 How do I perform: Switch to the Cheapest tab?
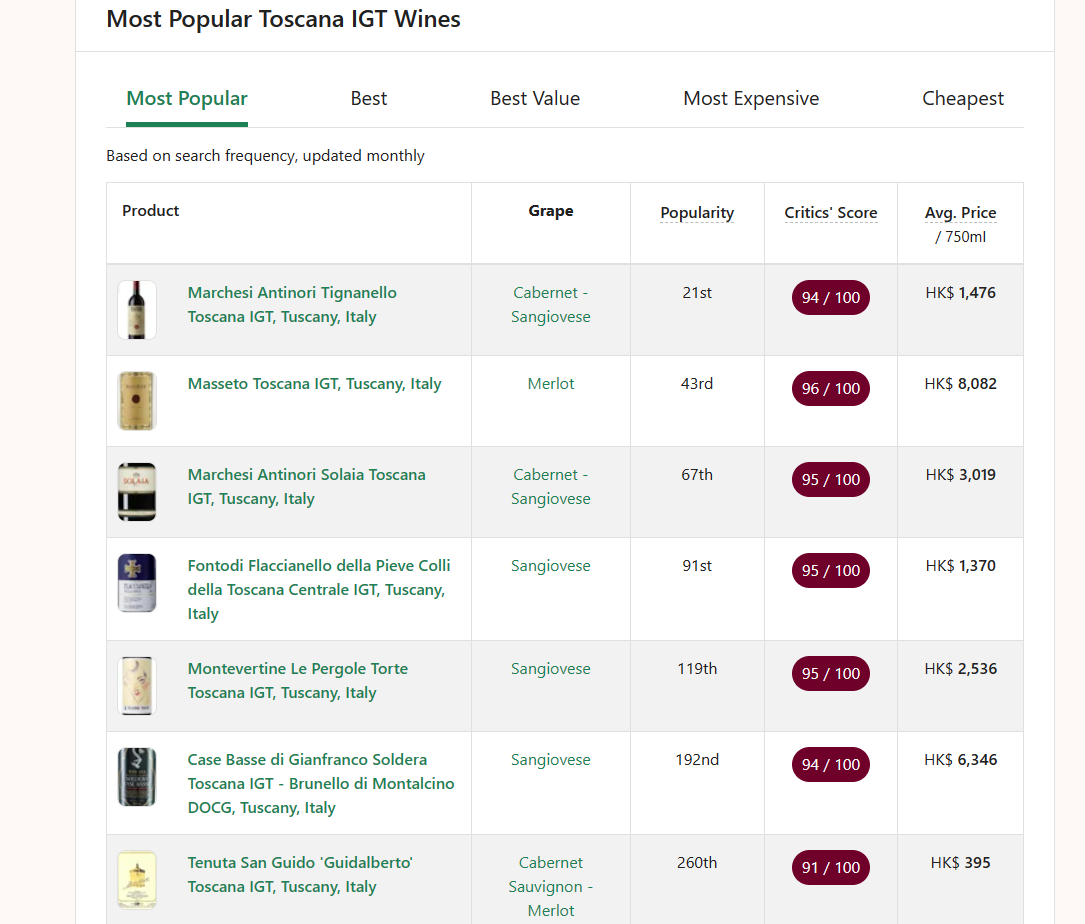[x=963, y=98]
